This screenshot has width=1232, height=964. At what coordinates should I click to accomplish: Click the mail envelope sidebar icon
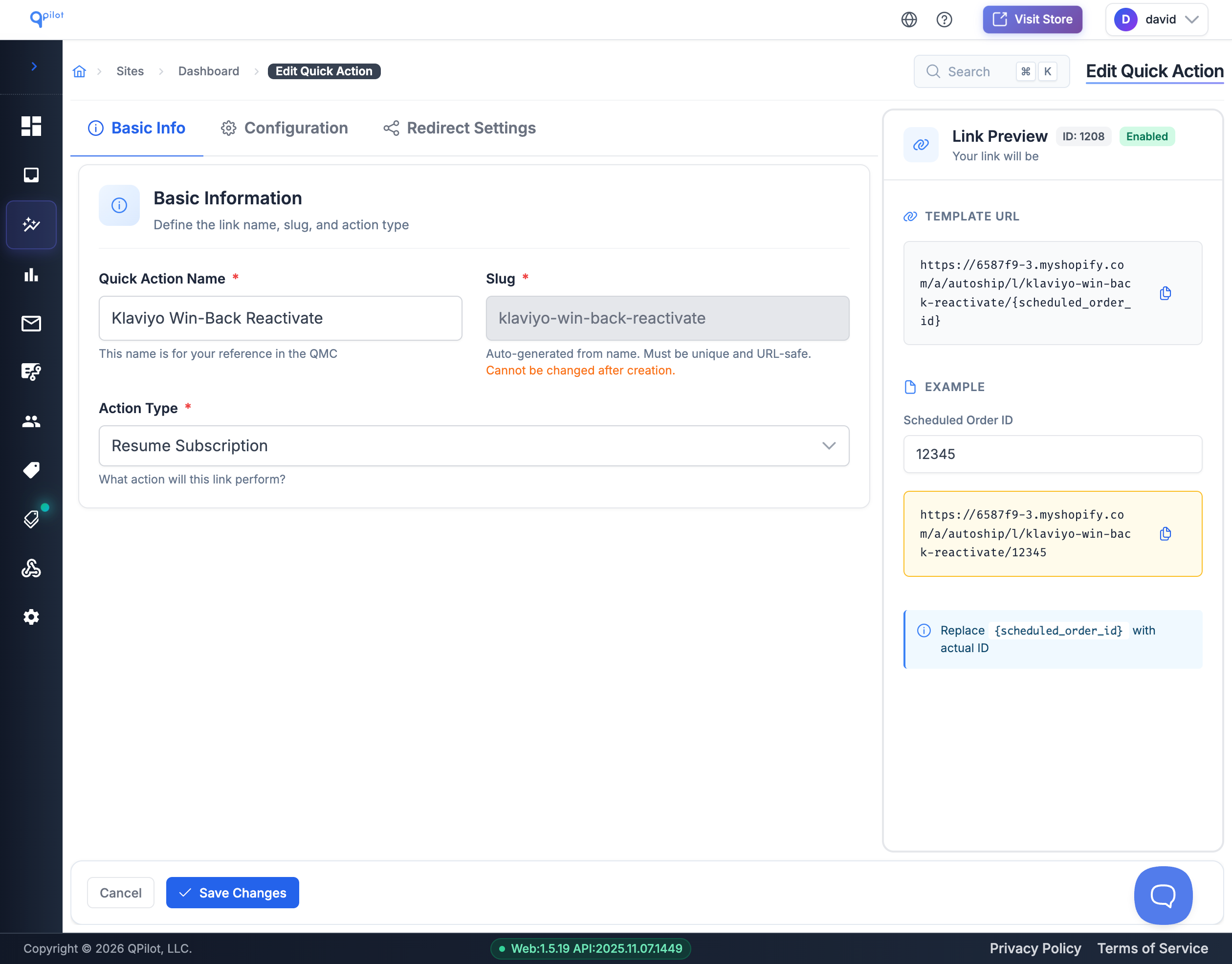tap(31, 324)
